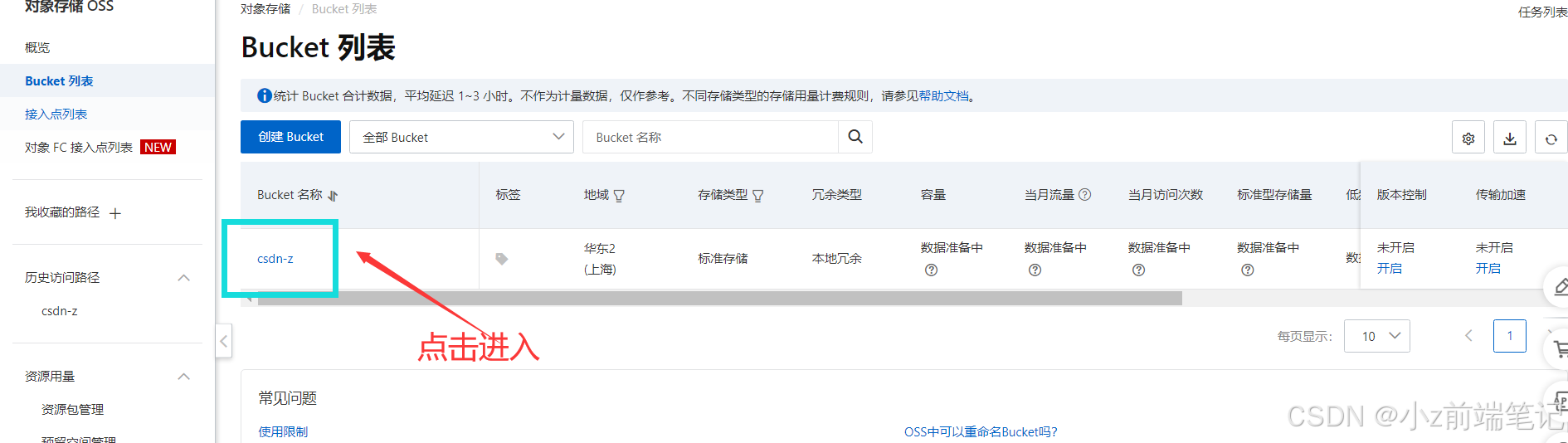Collapse the sidebar with the arrow handle

(x=223, y=341)
